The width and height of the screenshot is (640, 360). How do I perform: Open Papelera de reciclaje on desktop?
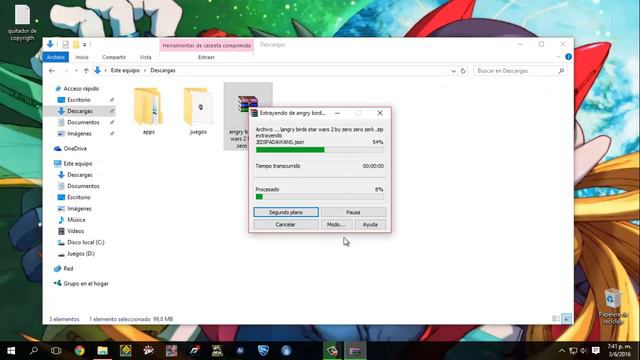tap(613, 307)
